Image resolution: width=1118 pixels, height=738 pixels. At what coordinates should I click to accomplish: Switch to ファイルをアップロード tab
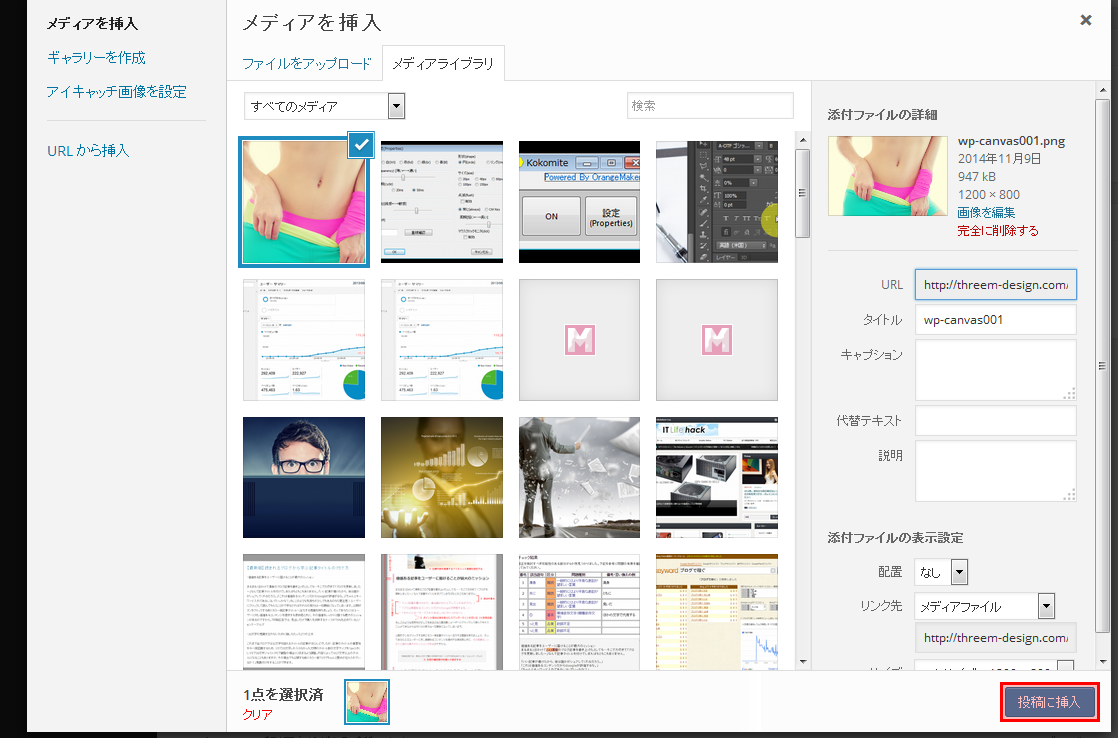(x=307, y=63)
